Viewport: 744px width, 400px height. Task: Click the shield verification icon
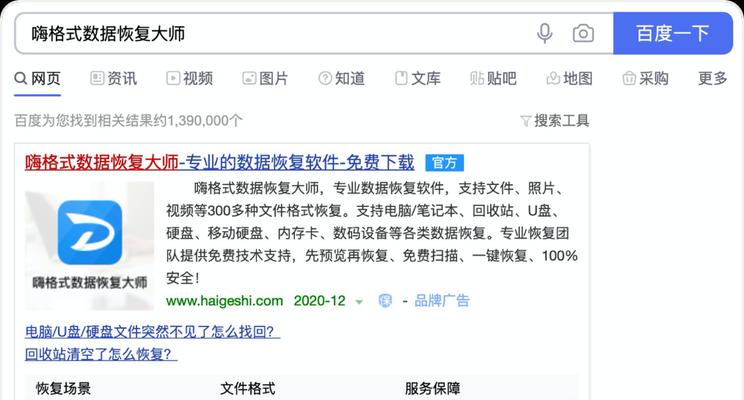click(385, 301)
